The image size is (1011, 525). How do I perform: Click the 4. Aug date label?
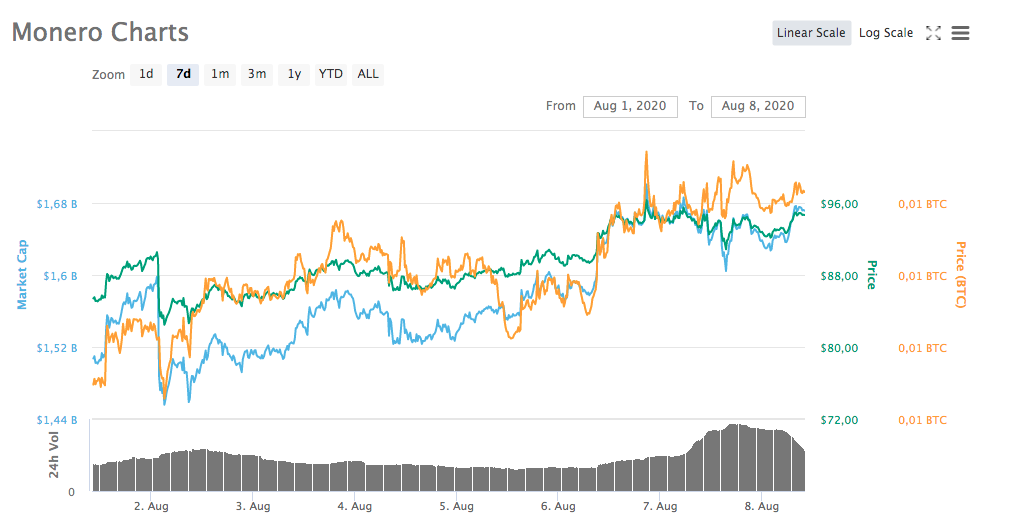(x=355, y=506)
